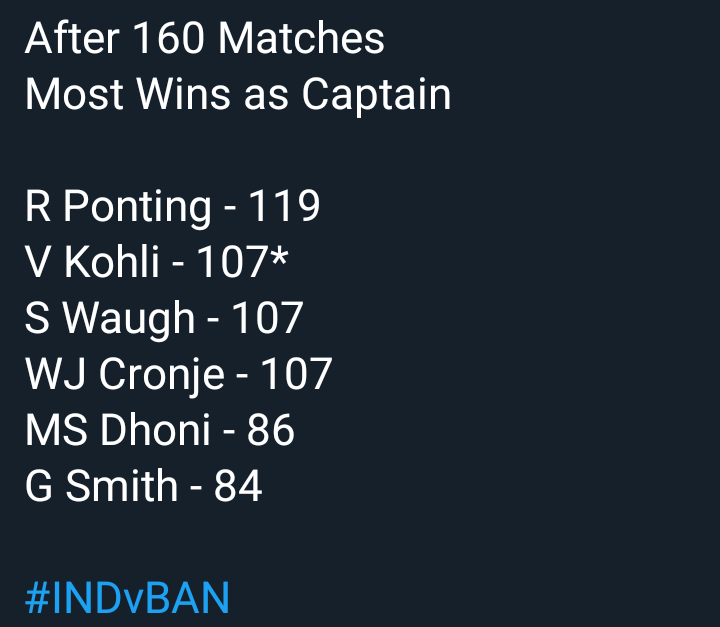Image resolution: width=720 pixels, height=627 pixels.
Task: Click the asterisk after Kohli's 107
Action: click(280, 256)
